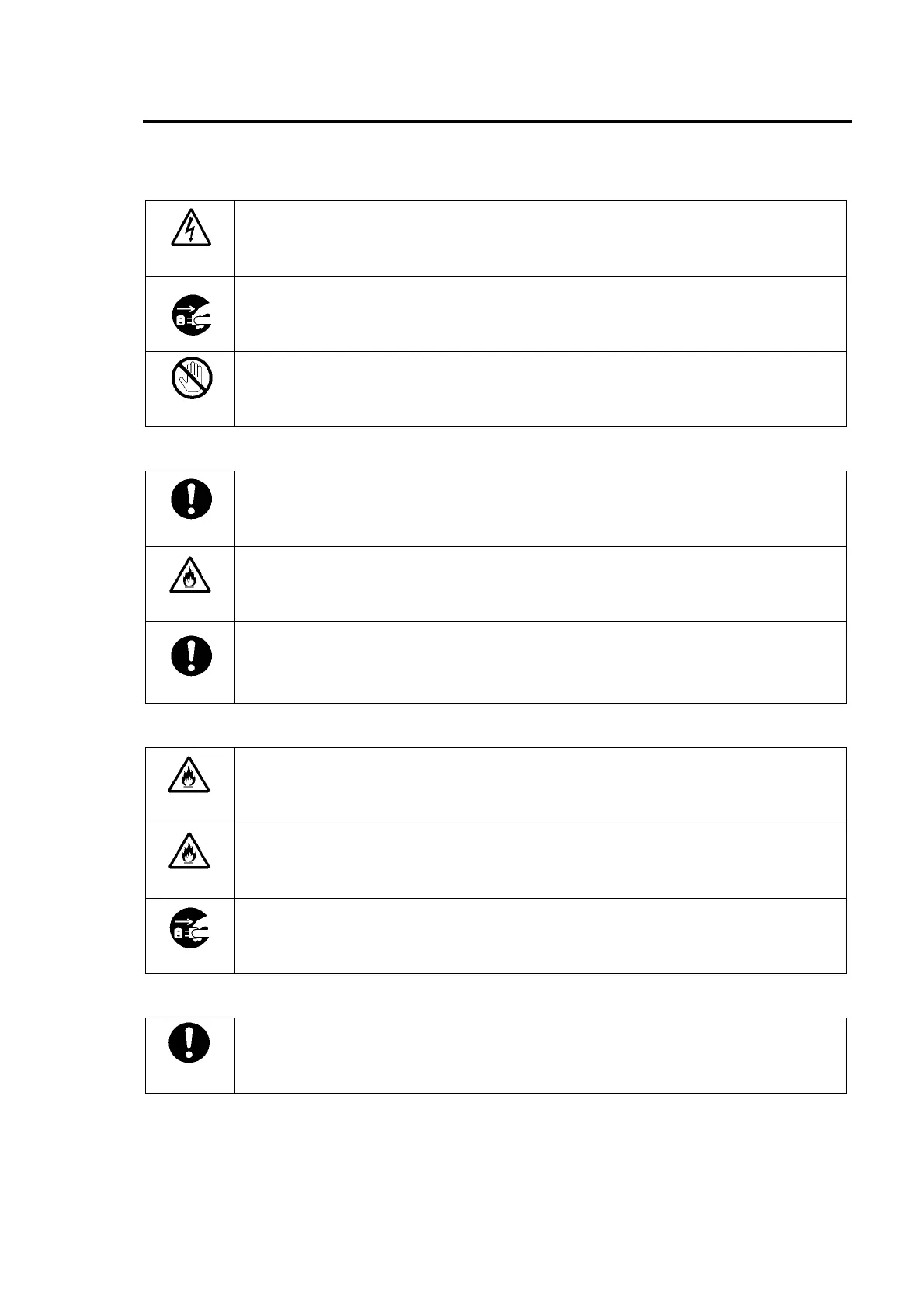
Task: Click the blank cell beside the first table's unplug icon
Action: [540, 314]
